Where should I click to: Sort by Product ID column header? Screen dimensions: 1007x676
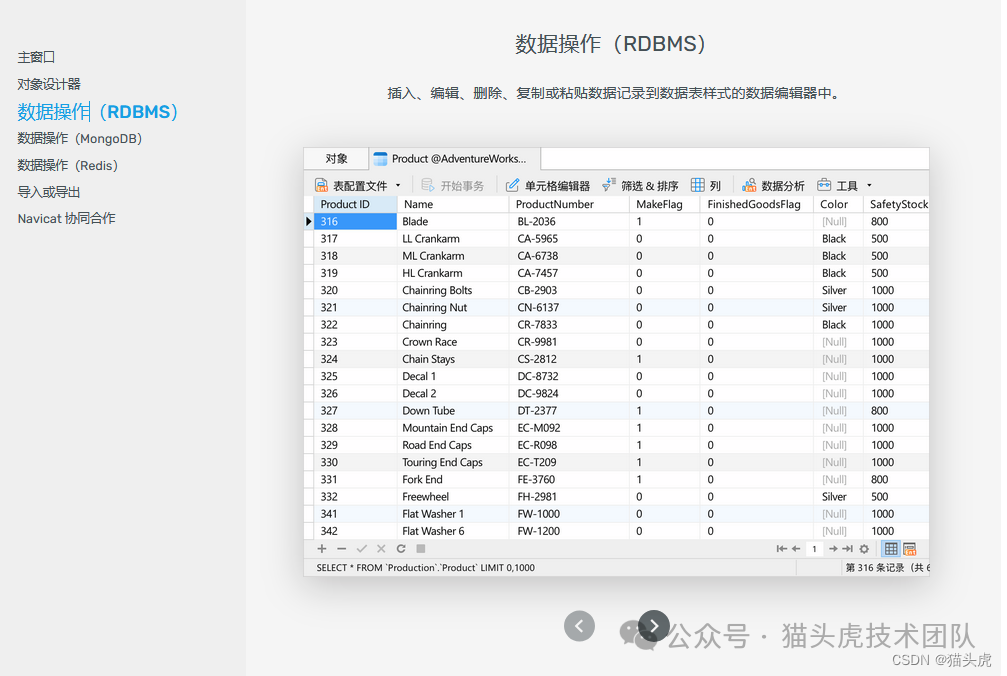point(355,204)
